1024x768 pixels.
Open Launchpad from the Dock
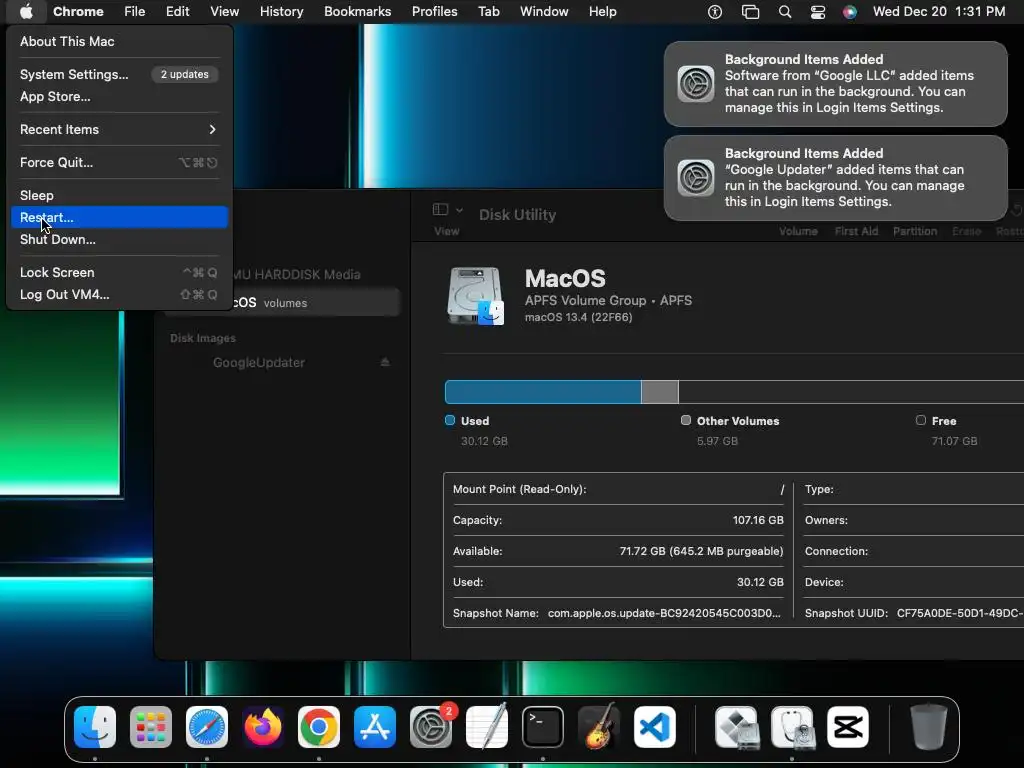tap(151, 727)
